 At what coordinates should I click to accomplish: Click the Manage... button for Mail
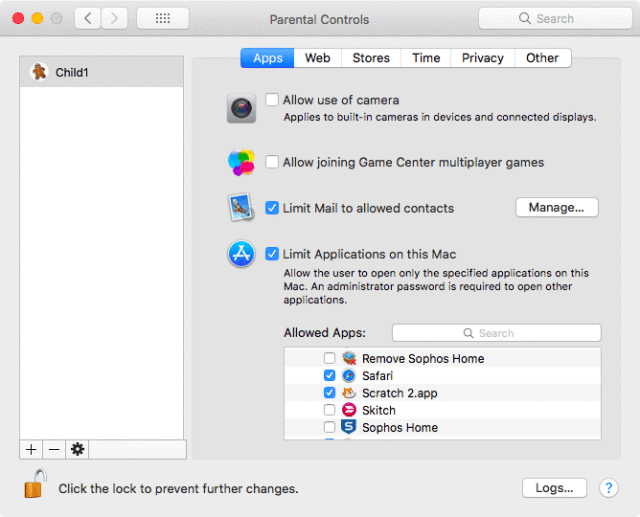tap(557, 207)
